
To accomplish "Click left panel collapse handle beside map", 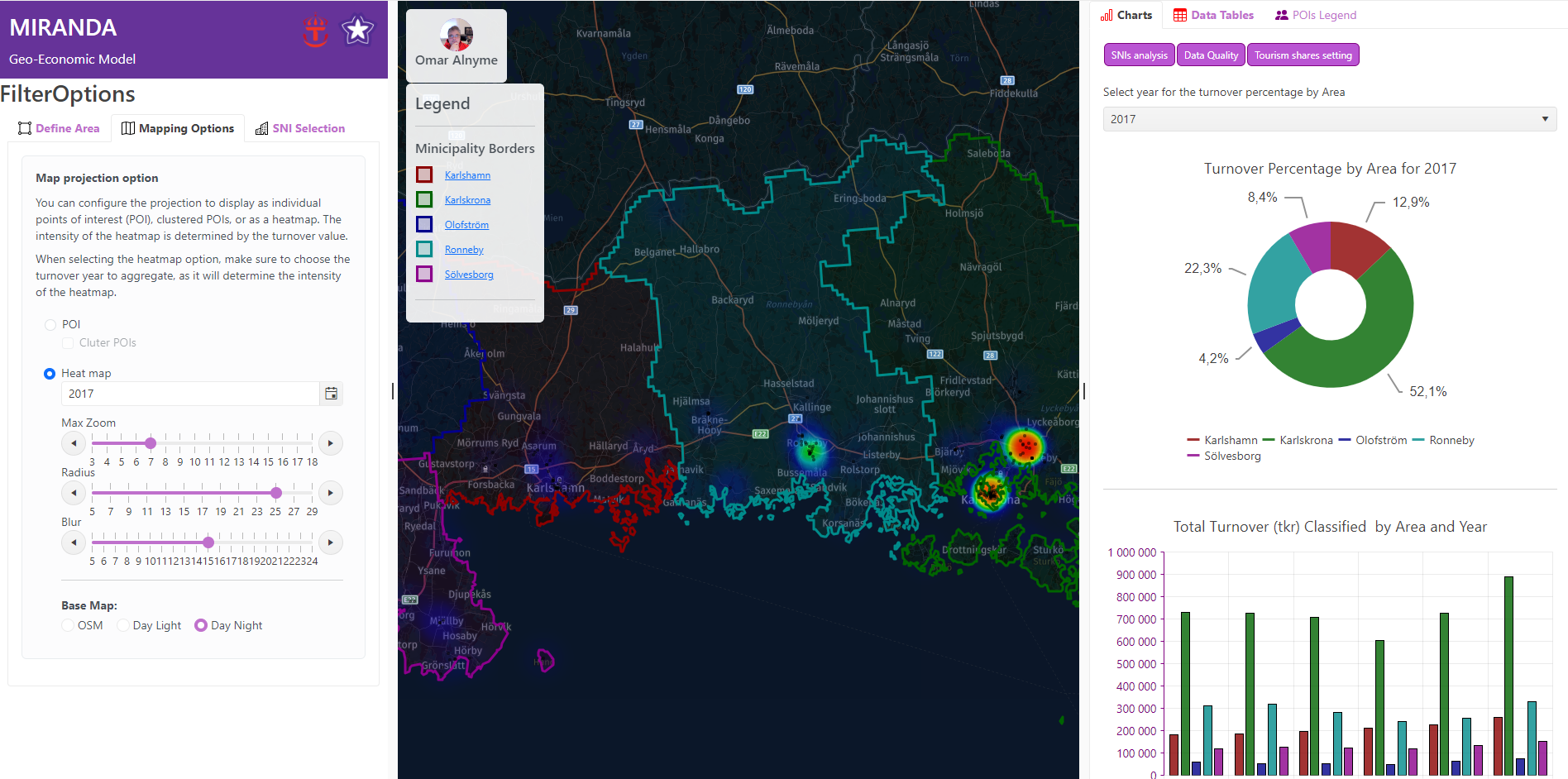I will point(393,391).
